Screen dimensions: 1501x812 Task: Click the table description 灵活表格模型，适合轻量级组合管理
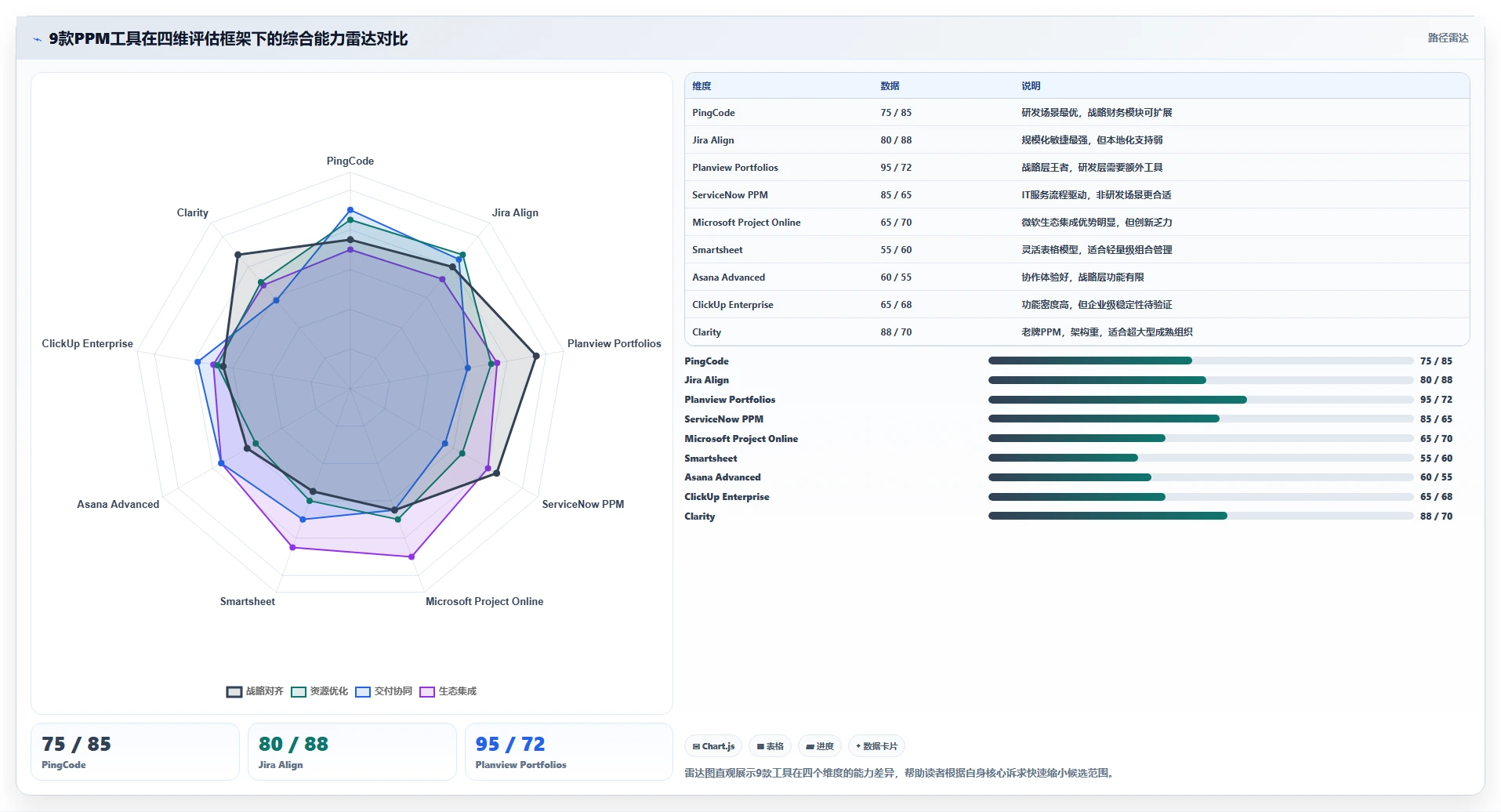[x=1097, y=250]
